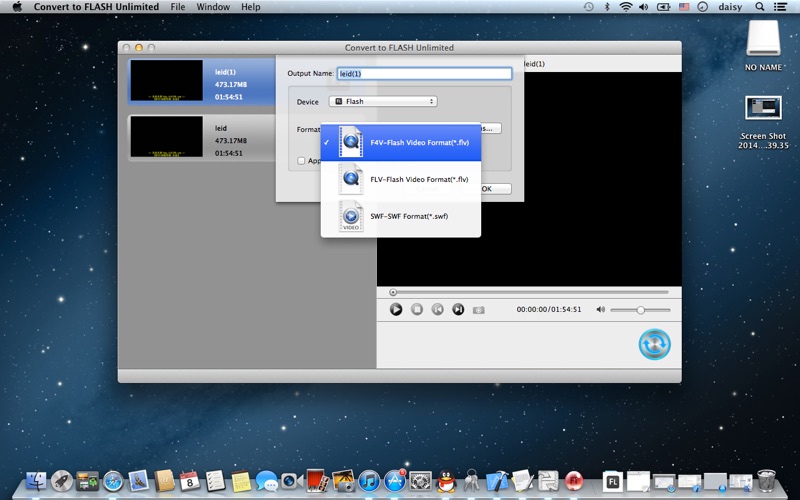Viewport: 800px width, 500px height.
Task: Click the Bluetooth menu bar icon
Action: click(607, 7)
